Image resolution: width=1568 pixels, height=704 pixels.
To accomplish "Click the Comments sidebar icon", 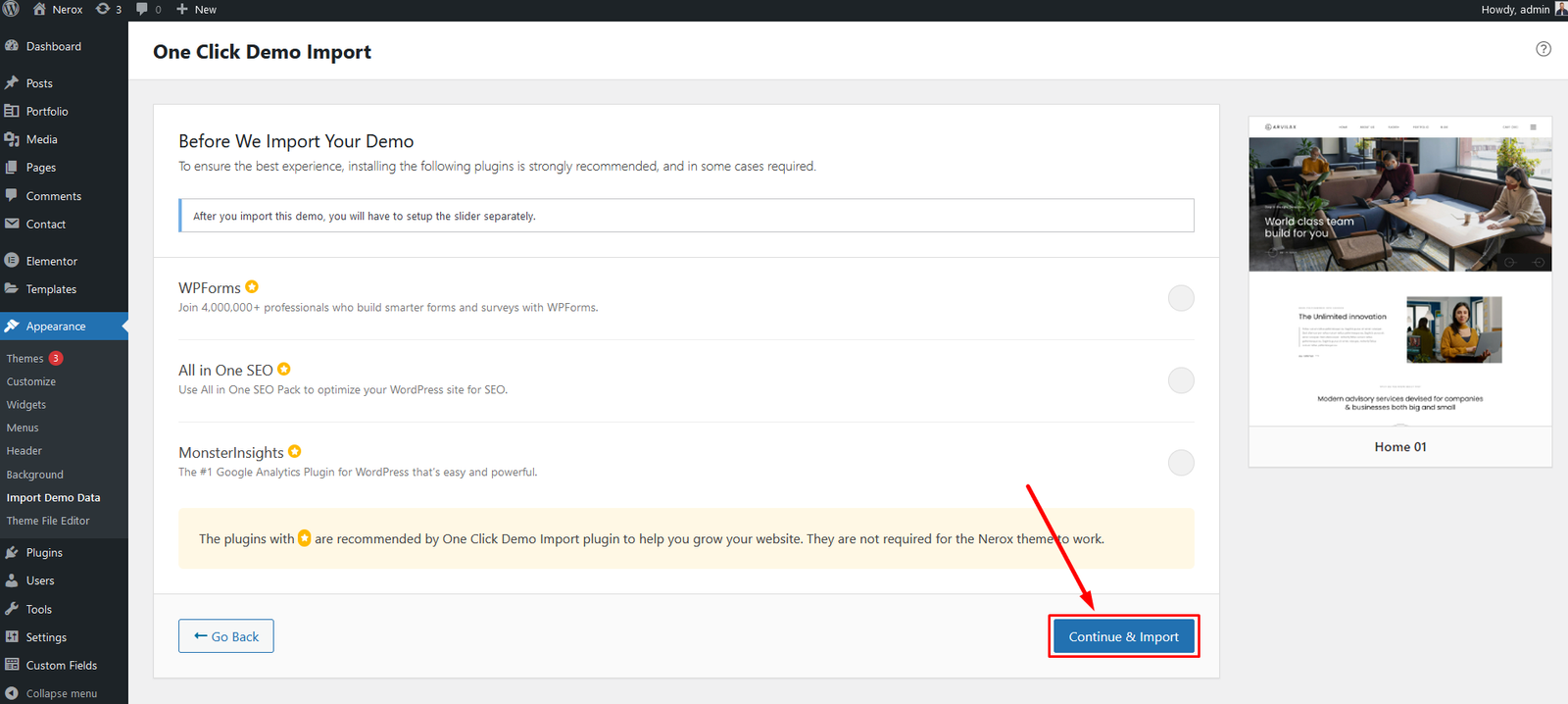I will [12, 195].
